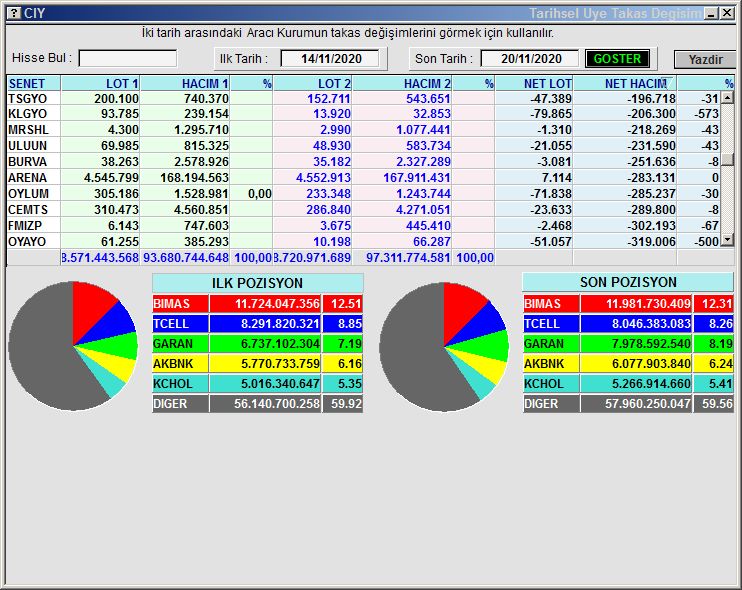The width and height of the screenshot is (742, 590).
Task: Click scrollbar up arrow in table
Action: pyautogui.click(x=727, y=98)
